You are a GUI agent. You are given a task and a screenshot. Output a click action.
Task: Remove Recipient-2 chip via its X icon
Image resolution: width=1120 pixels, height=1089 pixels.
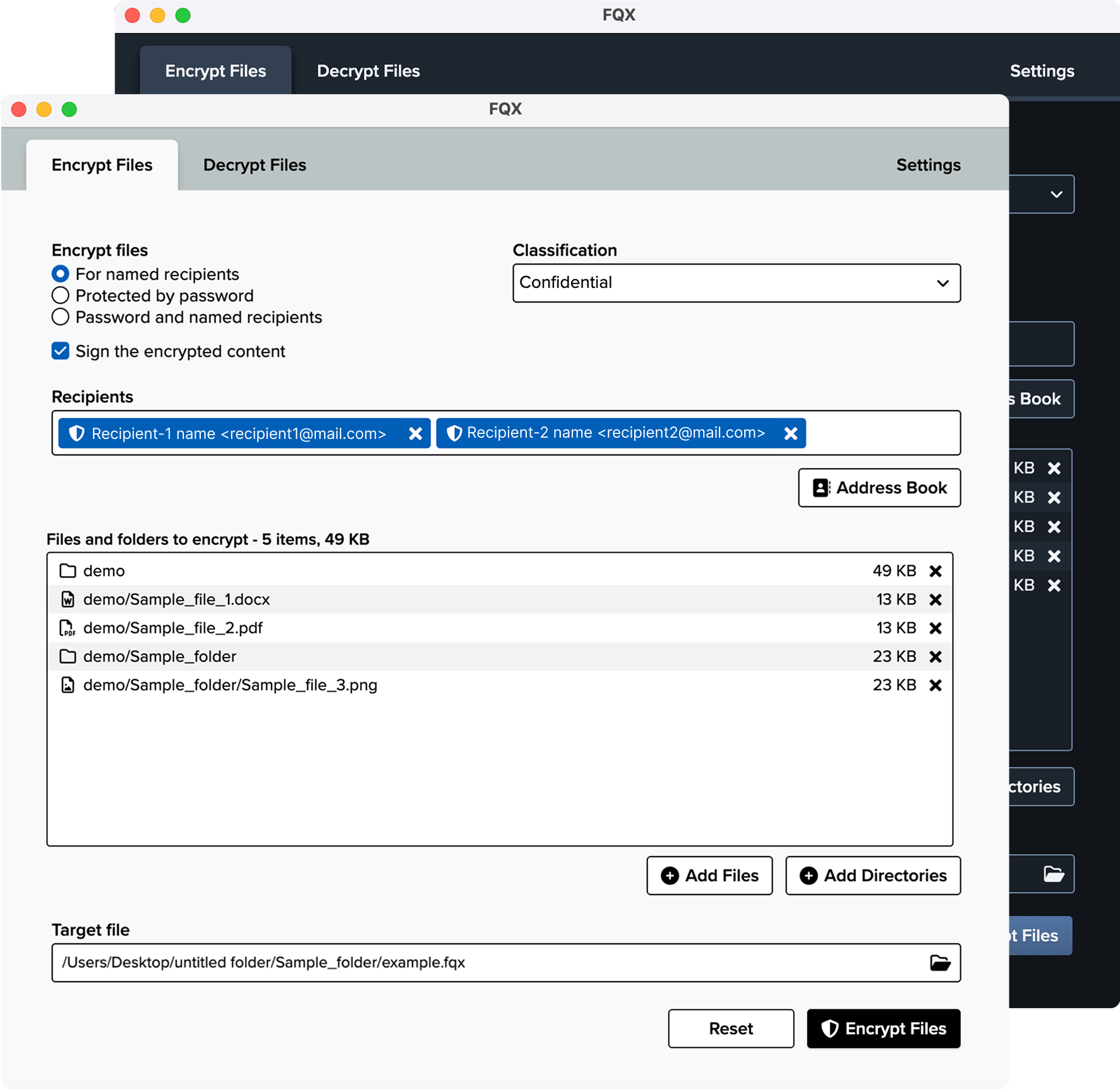(790, 433)
